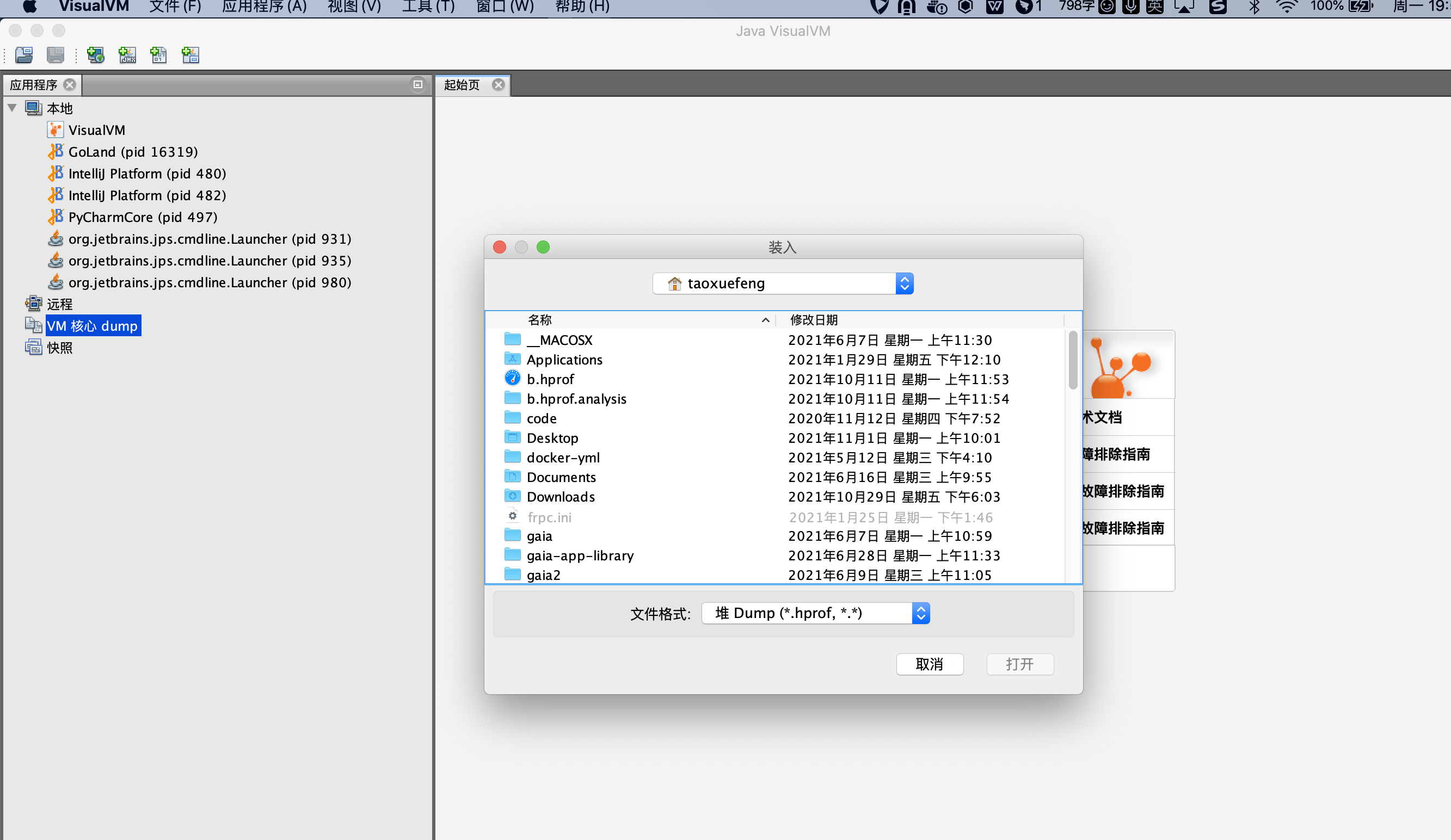This screenshot has width=1451, height=840.
Task: Select the 远程 remote node
Action: pos(48,304)
